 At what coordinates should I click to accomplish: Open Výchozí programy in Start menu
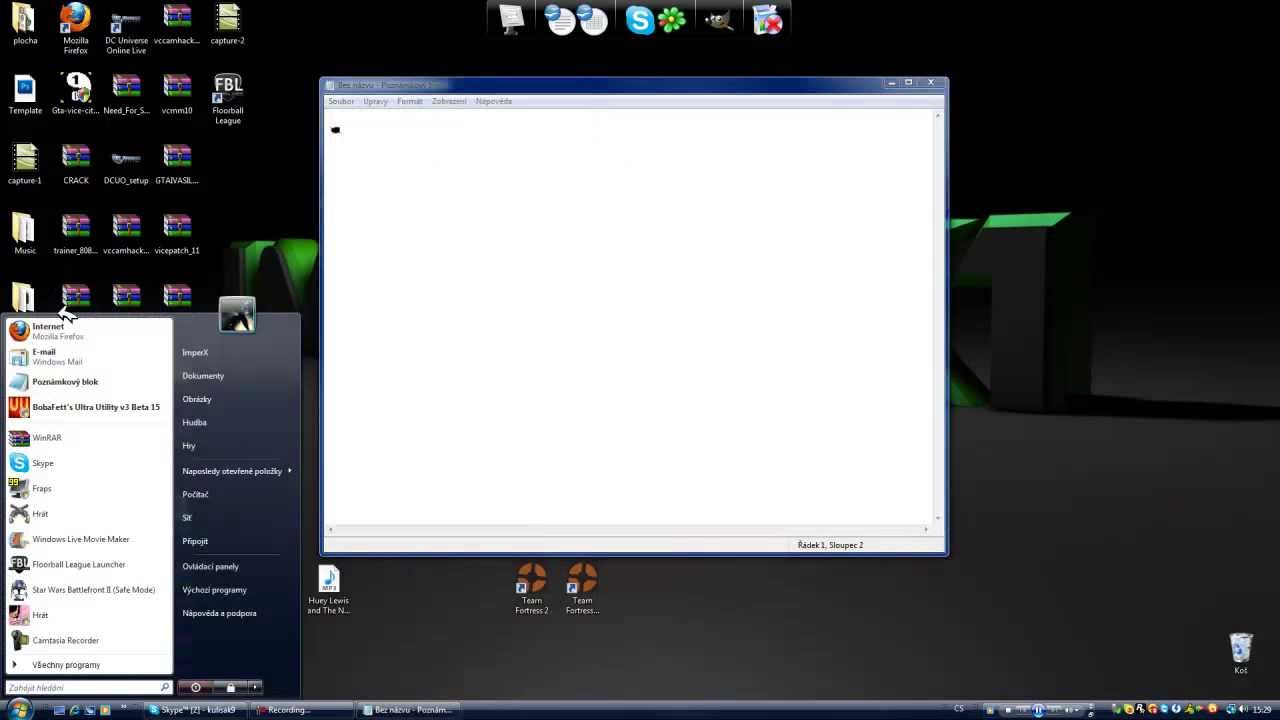tap(214, 590)
